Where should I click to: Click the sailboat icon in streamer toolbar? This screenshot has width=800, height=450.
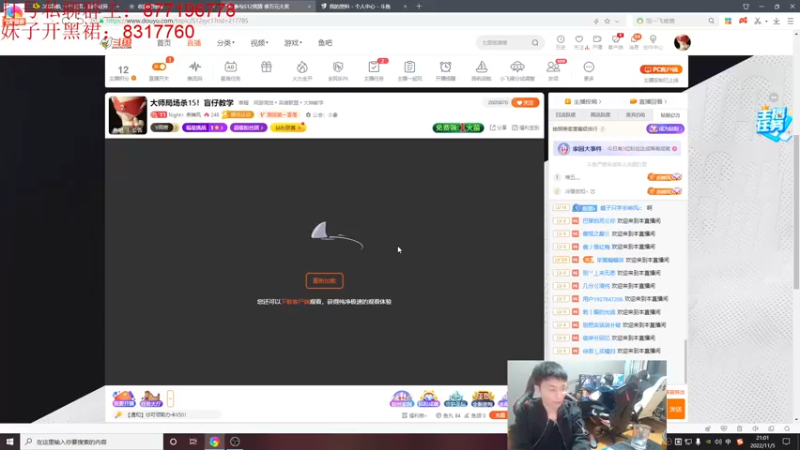coord(481,67)
